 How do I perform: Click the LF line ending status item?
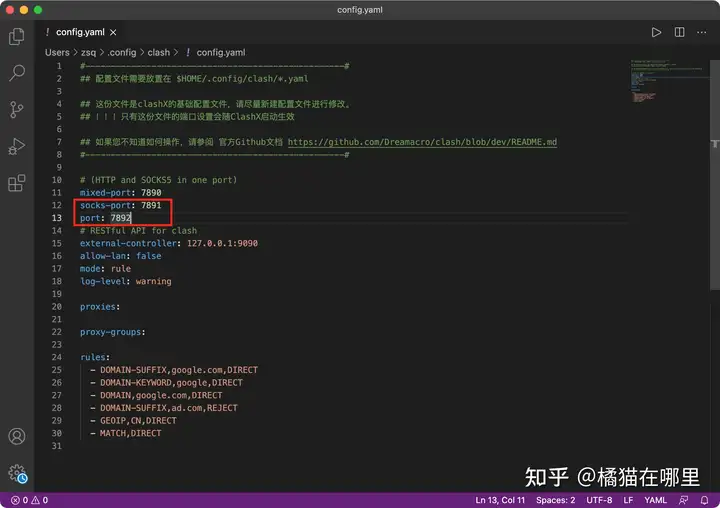coord(628,500)
